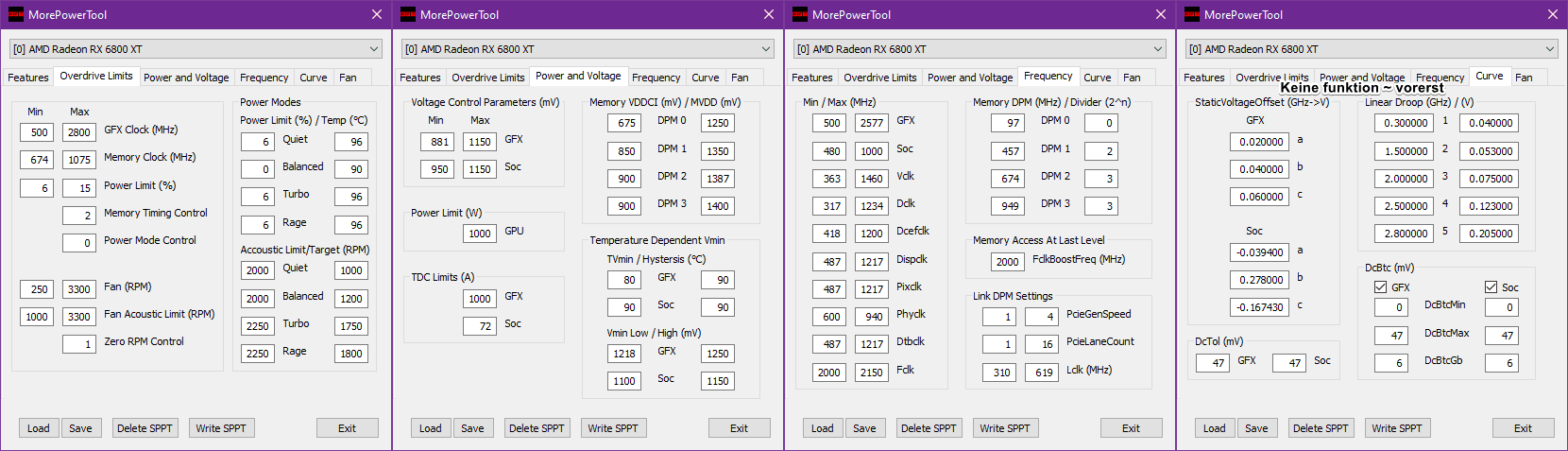Edit the MVDD DPM 3 field showing 1400
1568x451 pixels.
pyautogui.click(x=718, y=206)
